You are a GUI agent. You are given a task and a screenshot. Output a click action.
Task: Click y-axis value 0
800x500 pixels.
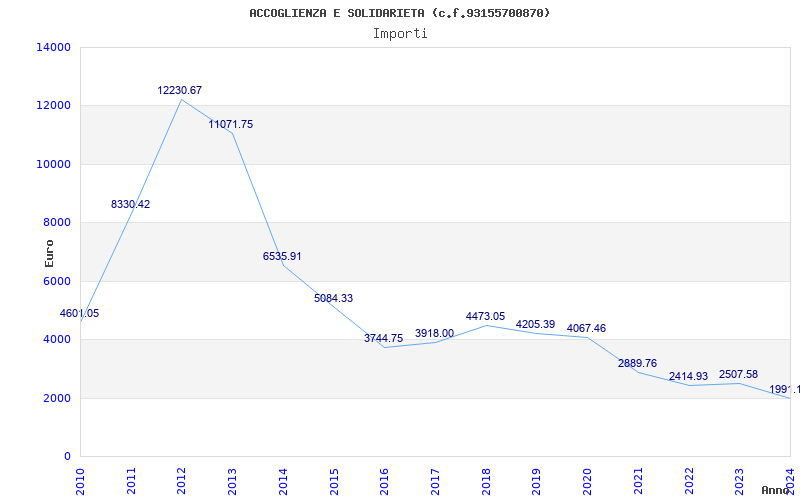67,457
